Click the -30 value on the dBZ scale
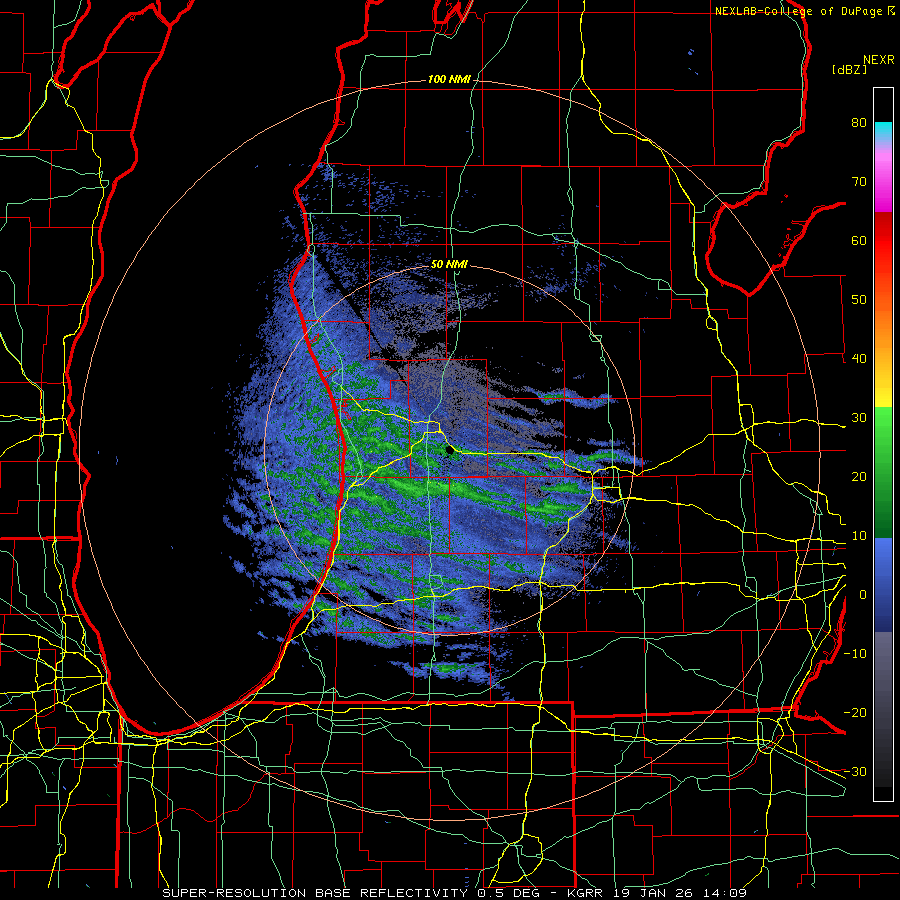The height and width of the screenshot is (900, 900). pyautogui.click(x=855, y=772)
